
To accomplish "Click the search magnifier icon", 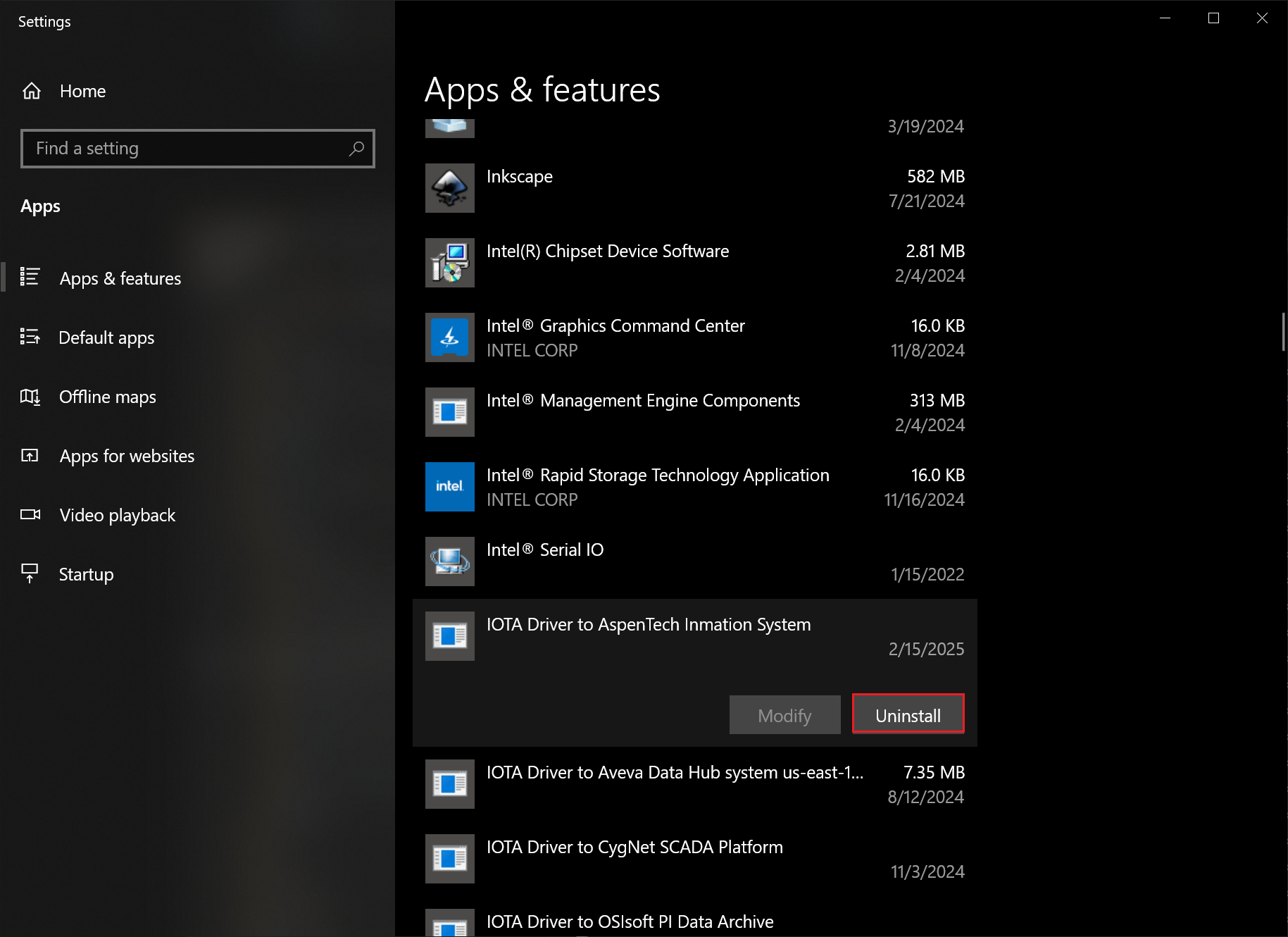I will tap(356, 149).
